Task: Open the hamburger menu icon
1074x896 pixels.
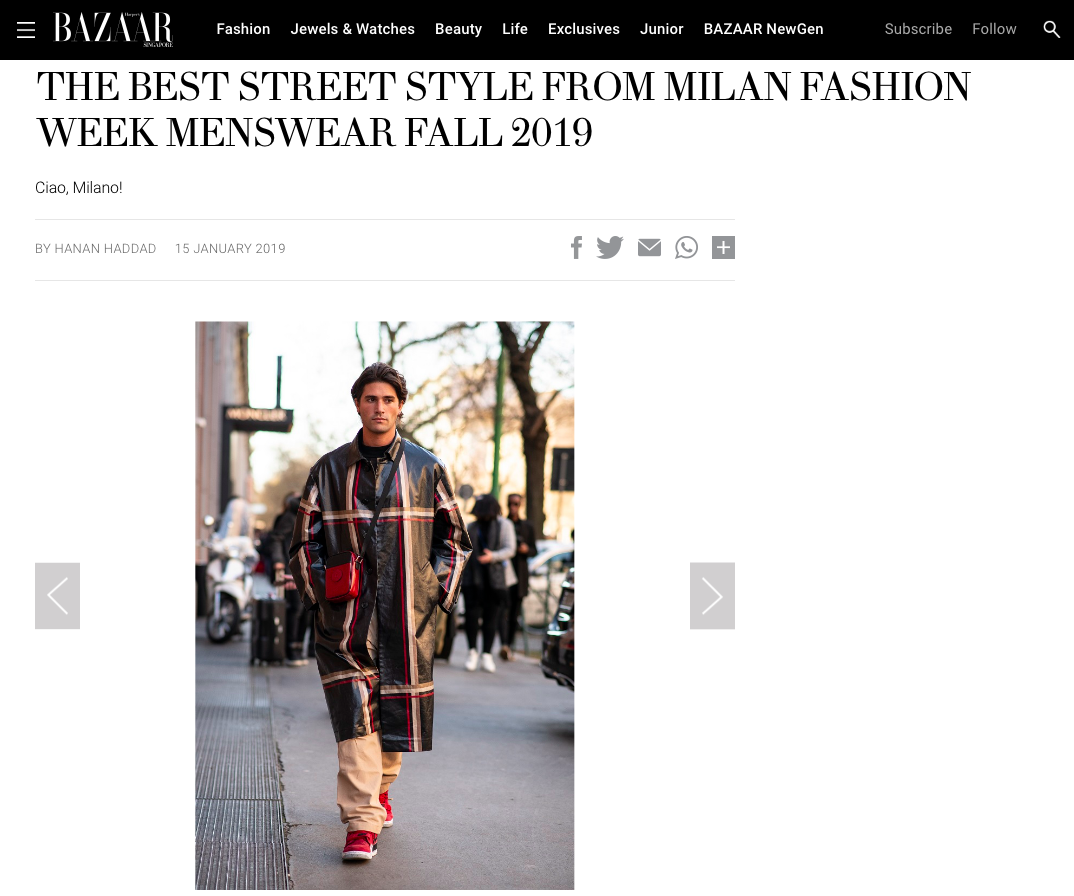Action: pyautogui.click(x=26, y=29)
